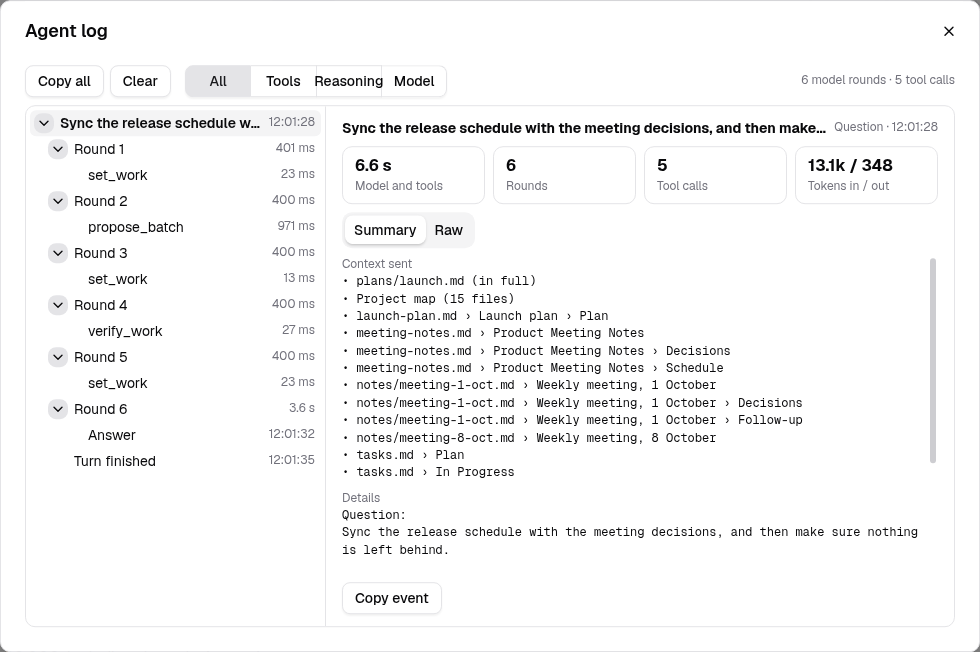This screenshot has height=652, width=980.
Task: Select the Round 1 row label
Action: click(99, 149)
